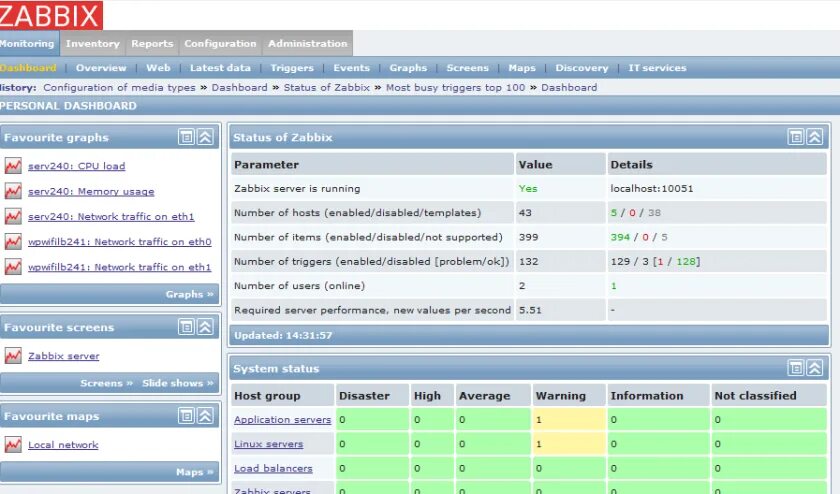Open serv240: Network traffic on eth1 link
The height and width of the screenshot is (494, 840).
click(111, 216)
